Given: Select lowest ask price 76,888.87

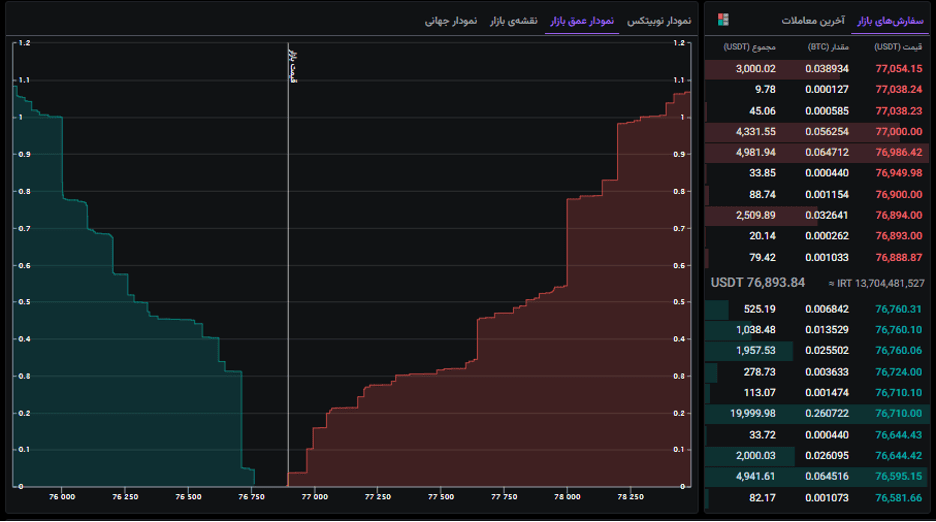Looking at the screenshot, I should click(898, 257).
